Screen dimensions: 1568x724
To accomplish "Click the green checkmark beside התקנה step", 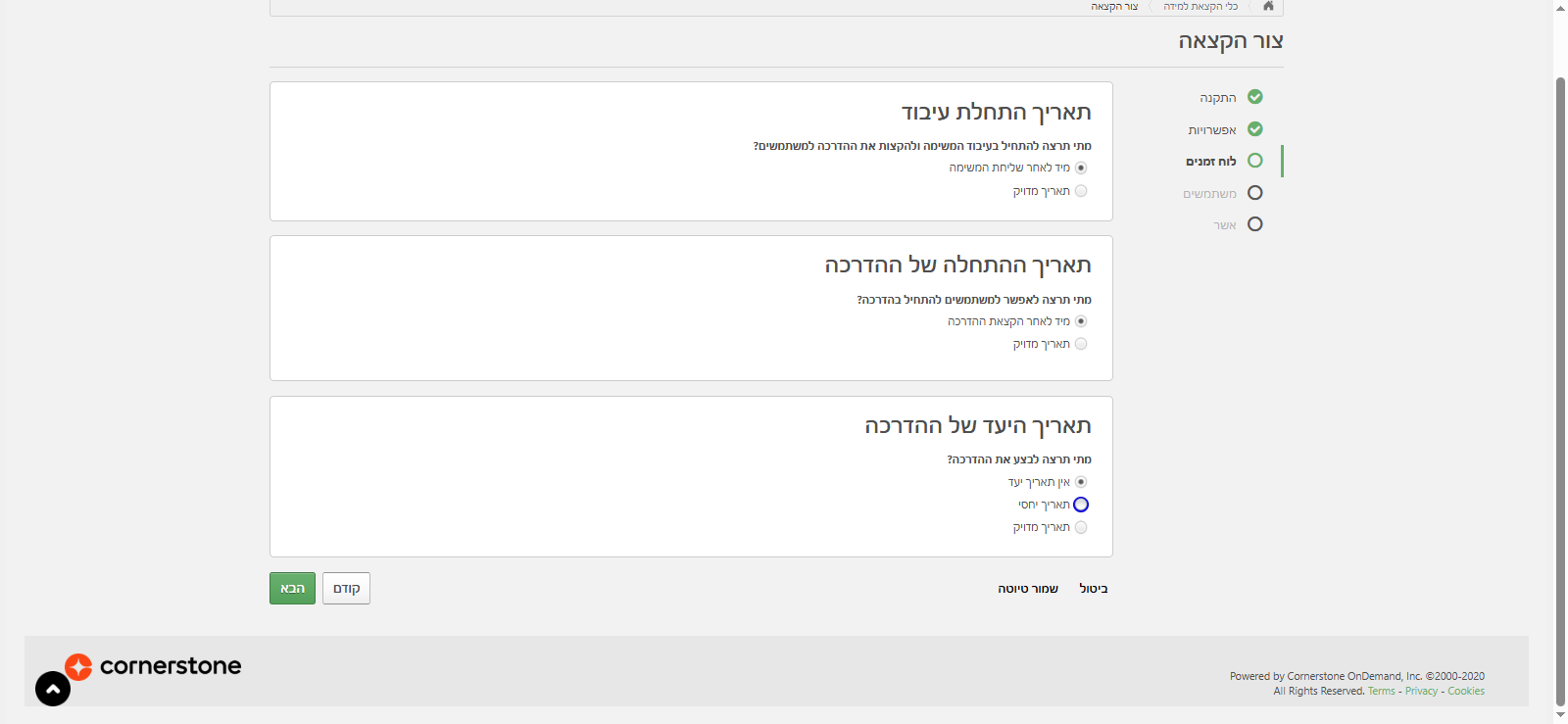I will [x=1255, y=97].
